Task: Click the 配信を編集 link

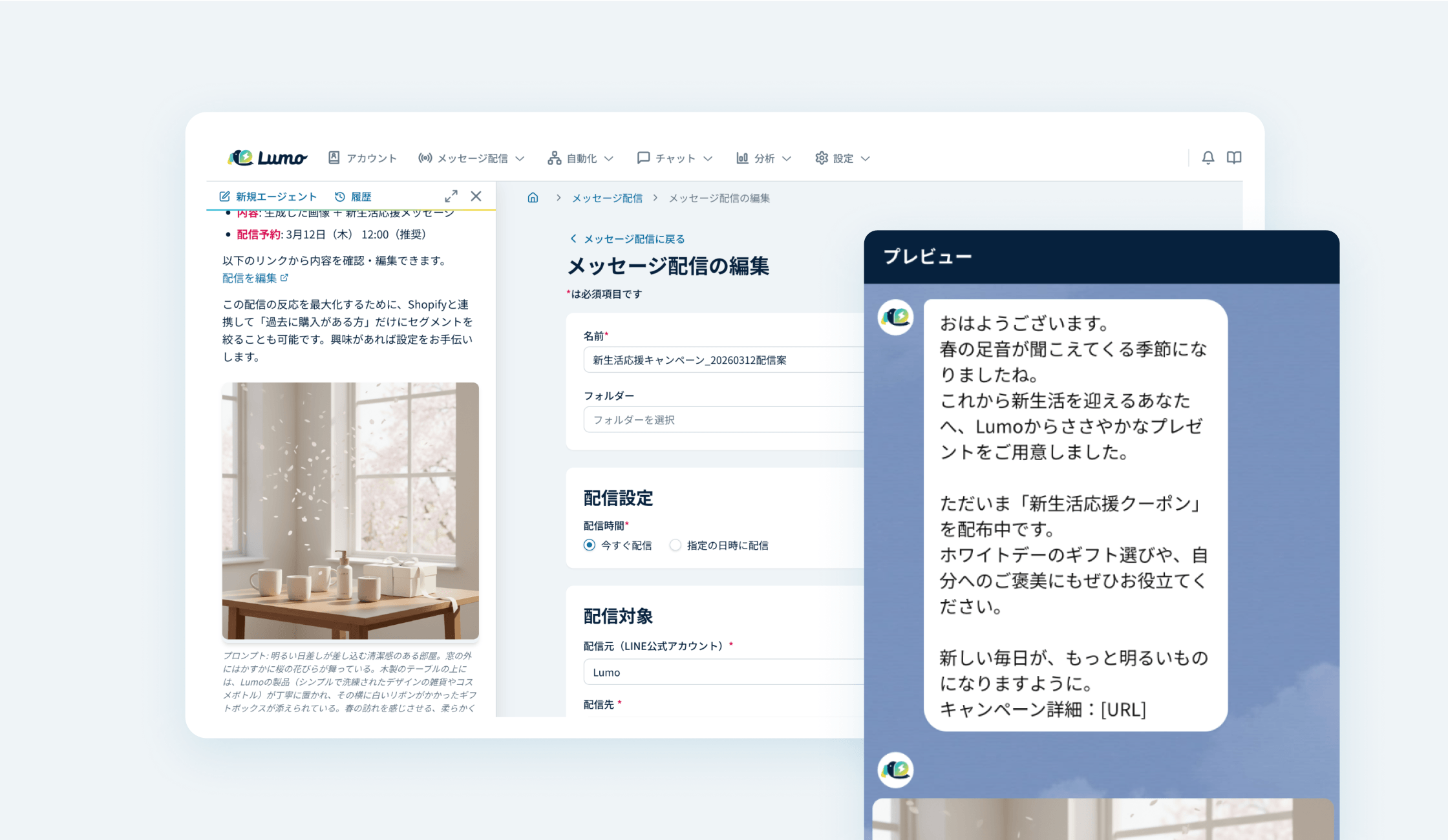Action: [x=250, y=278]
